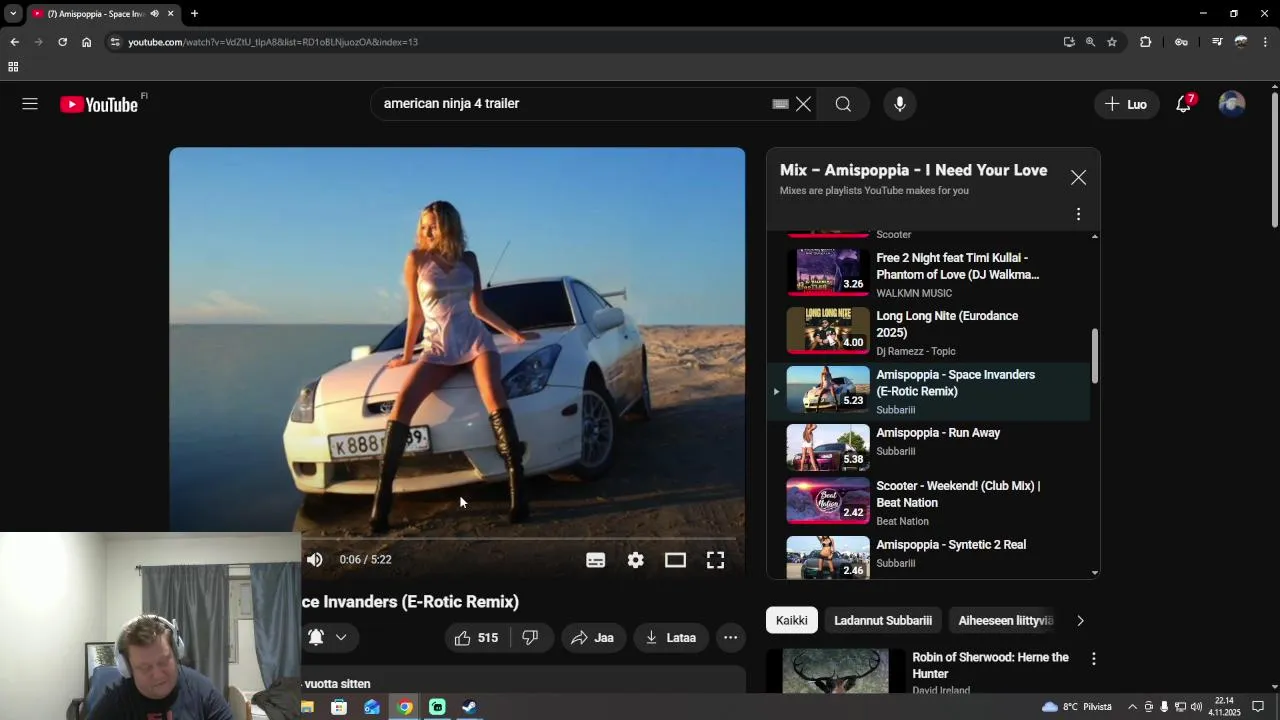Toggle subtitles on the video player
The height and width of the screenshot is (720, 1280).
coord(596,560)
